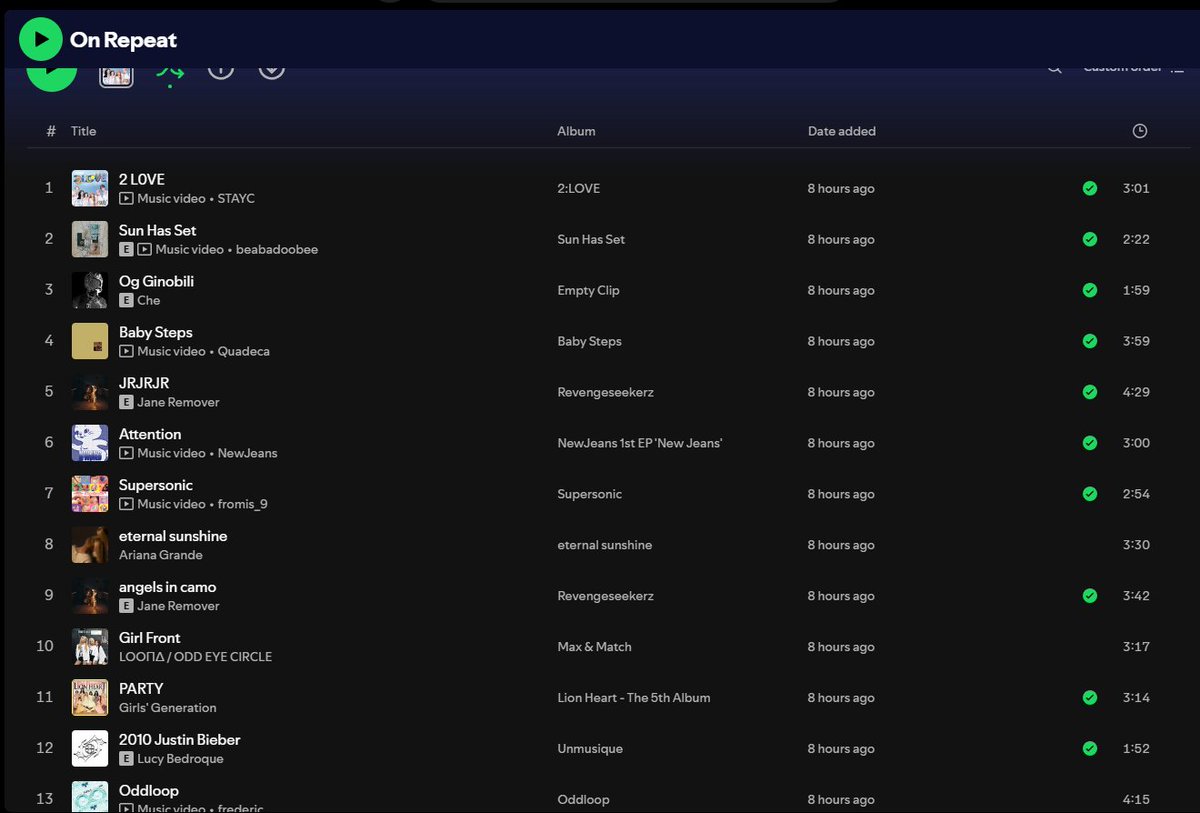Viewport: 1200px width, 813px height.
Task: Click the Music video icon under 2 LOVE
Action: point(126,199)
